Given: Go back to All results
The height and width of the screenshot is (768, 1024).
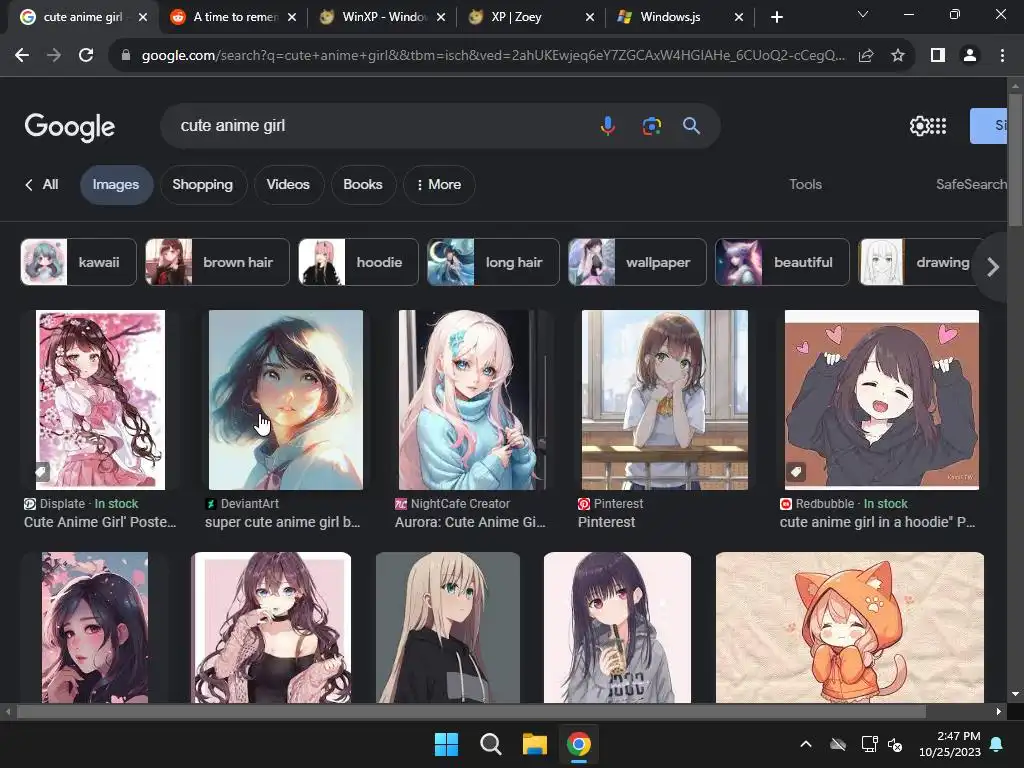Looking at the screenshot, I should [42, 185].
